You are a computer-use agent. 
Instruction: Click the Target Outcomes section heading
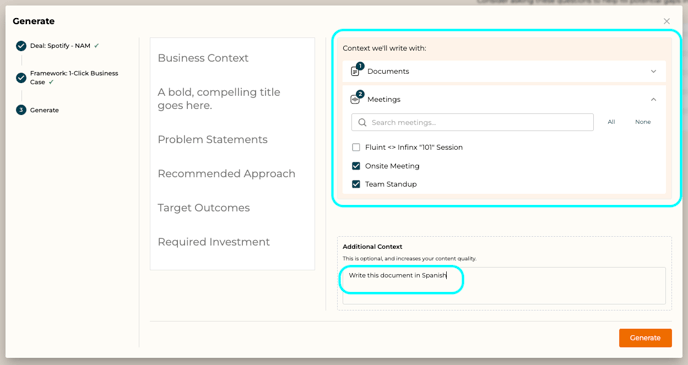pyautogui.click(x=204, y=208)
